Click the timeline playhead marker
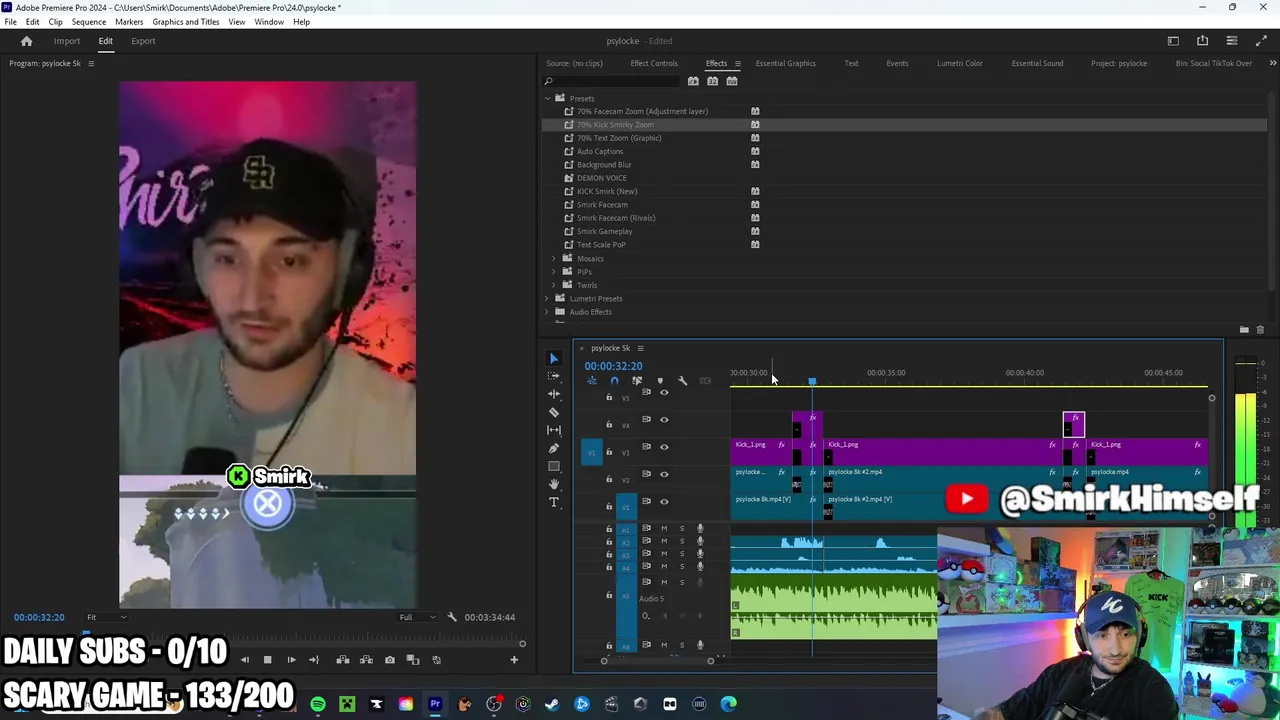Viewport: 1280px width, 720px height. (812, 381)
